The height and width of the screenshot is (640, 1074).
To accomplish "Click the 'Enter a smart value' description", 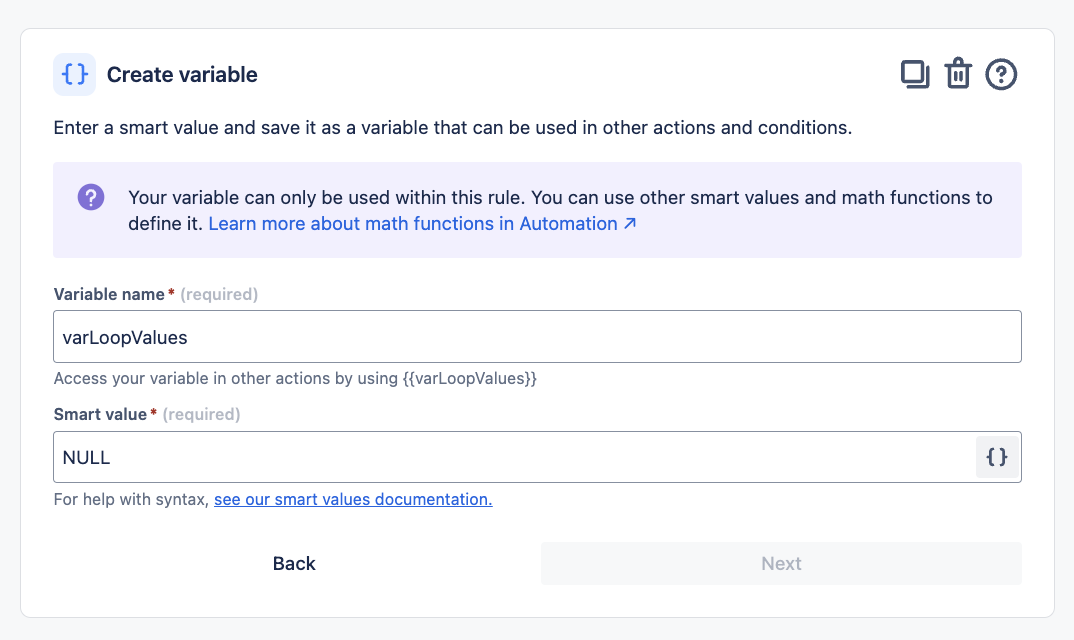I will (x=452, y=128).
